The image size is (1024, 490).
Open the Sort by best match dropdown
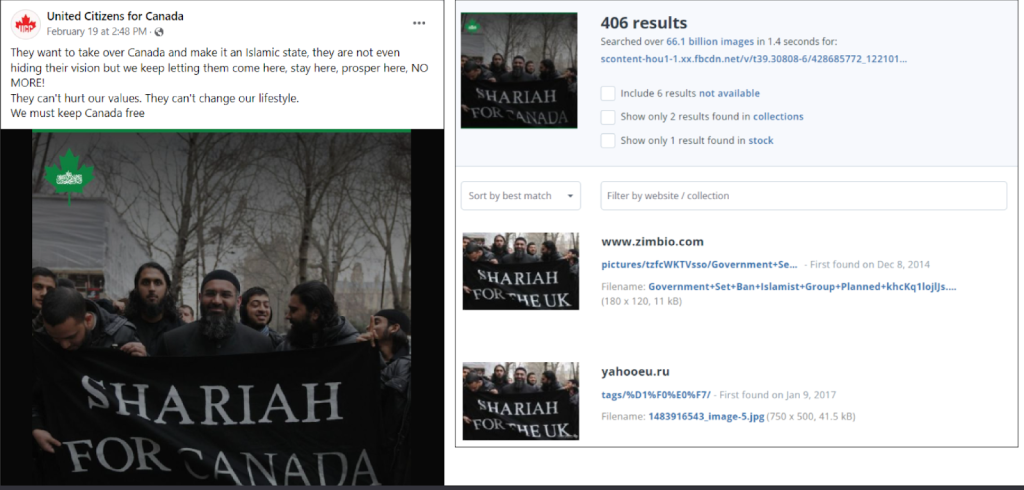click(520, 196)
